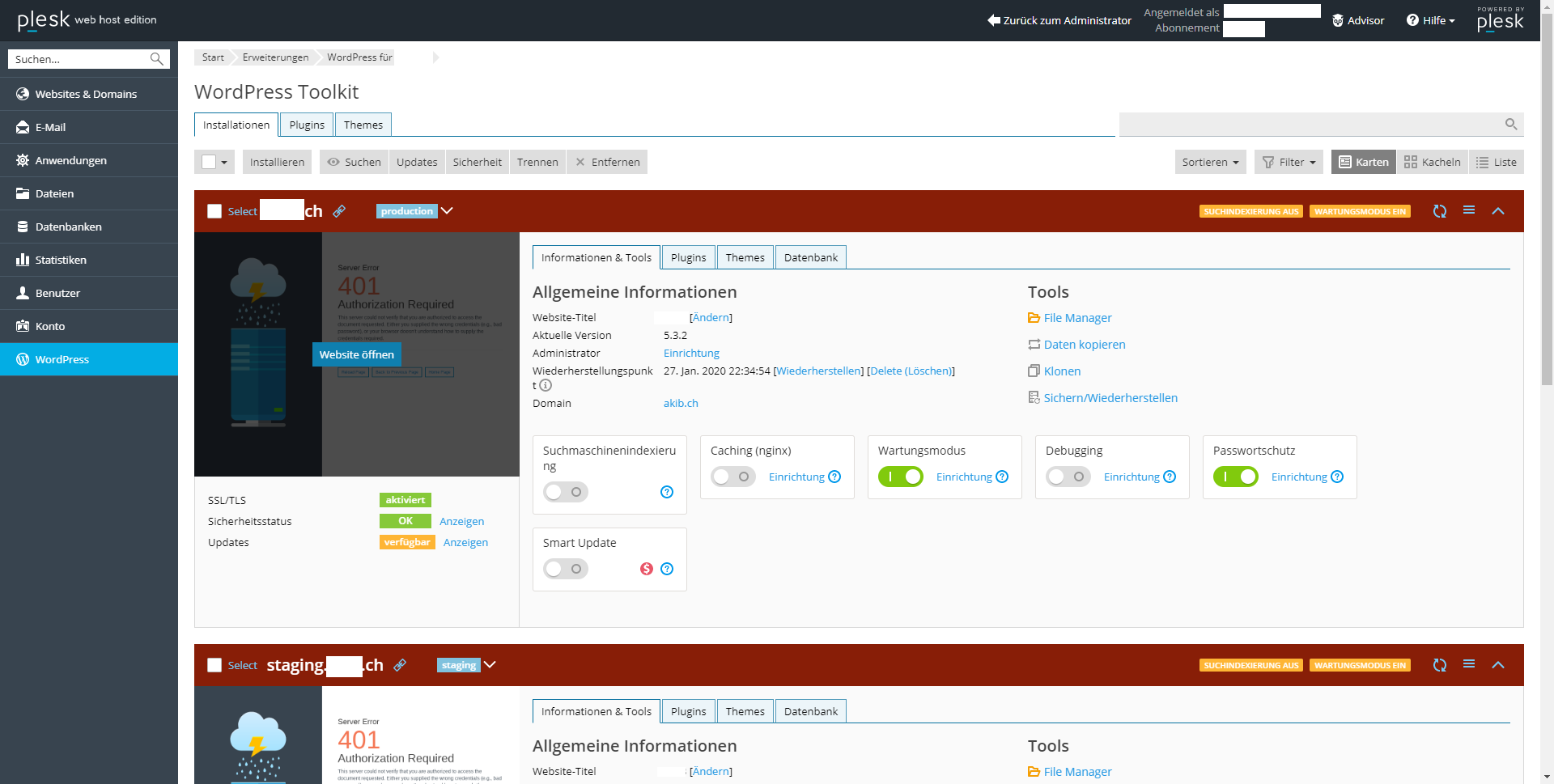Screen dimensions: 1554x784
Task: Open Dateien in sidebar
Action: click(x=89, y=193)
